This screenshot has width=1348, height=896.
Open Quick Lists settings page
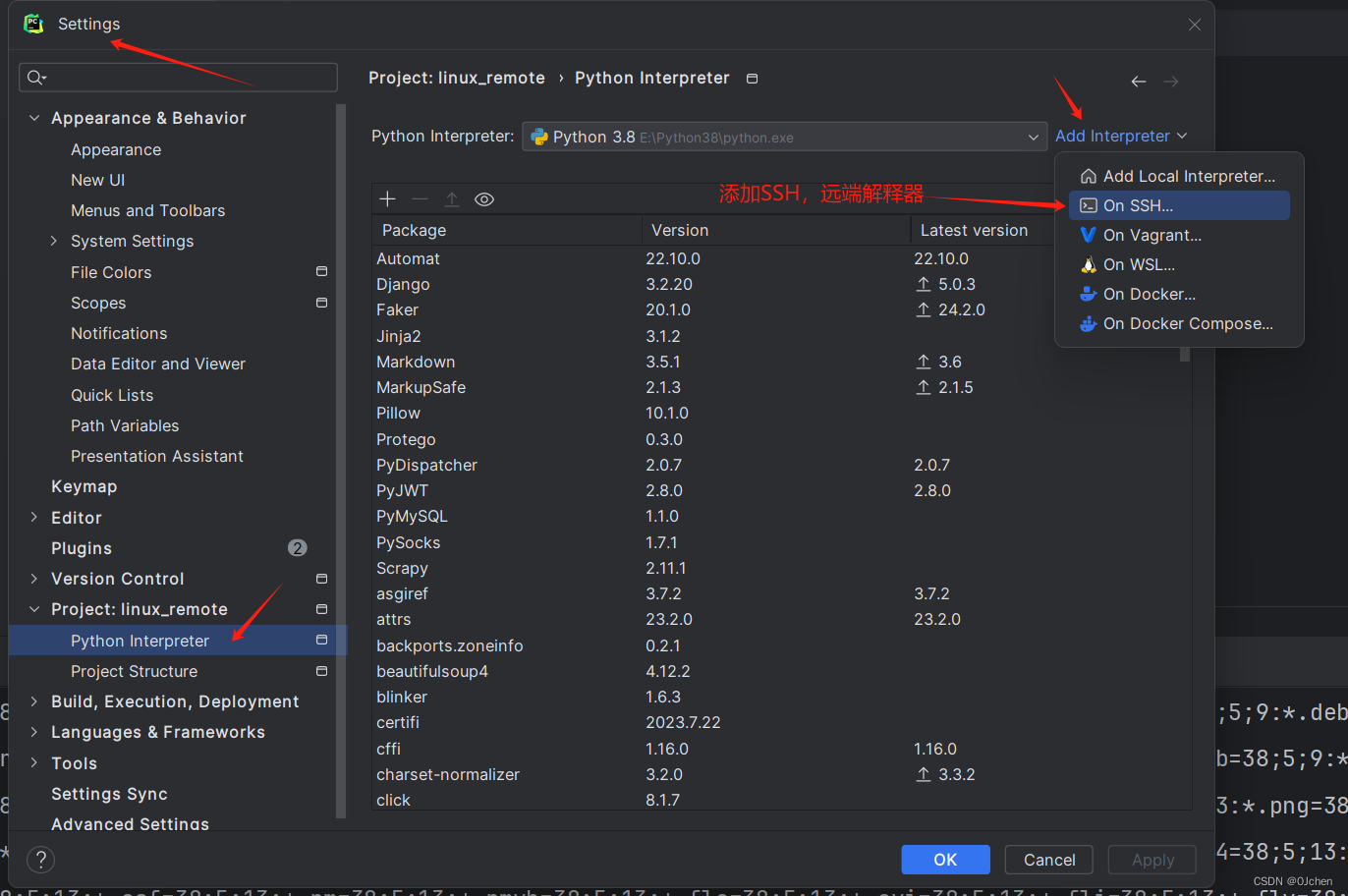point(112,395)
